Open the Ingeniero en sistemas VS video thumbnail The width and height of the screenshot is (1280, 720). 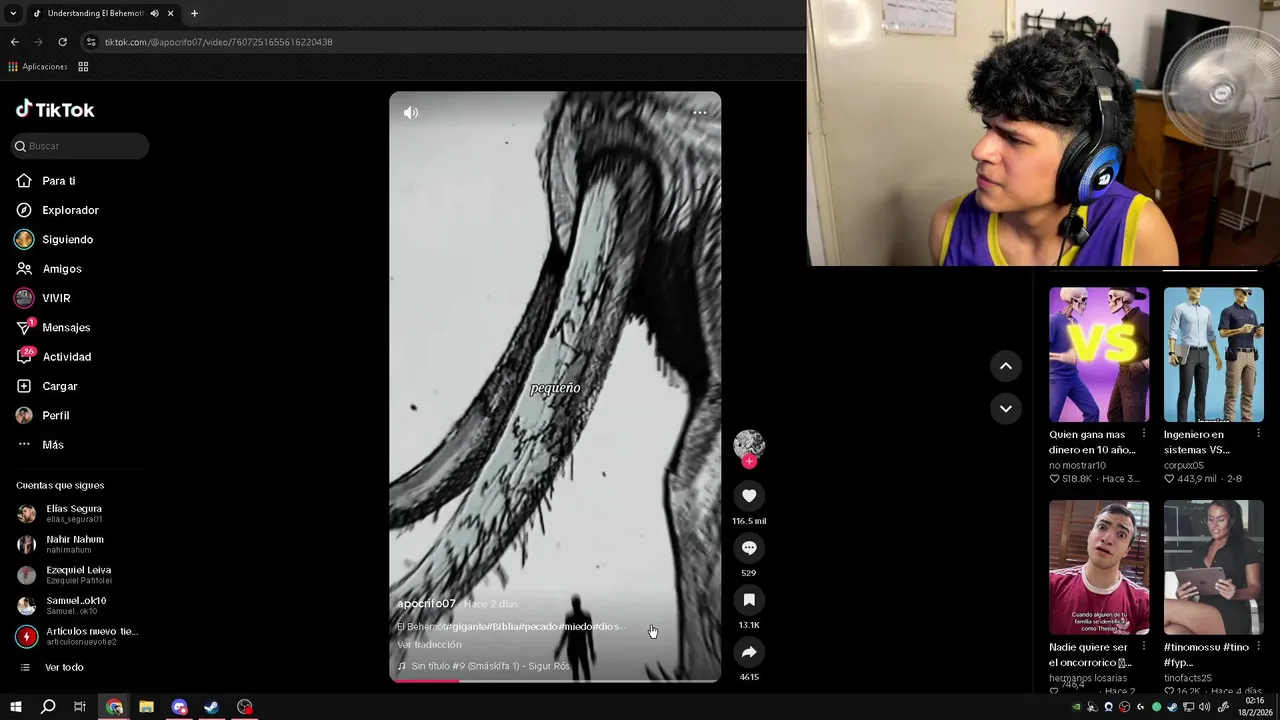(1214, 355)
